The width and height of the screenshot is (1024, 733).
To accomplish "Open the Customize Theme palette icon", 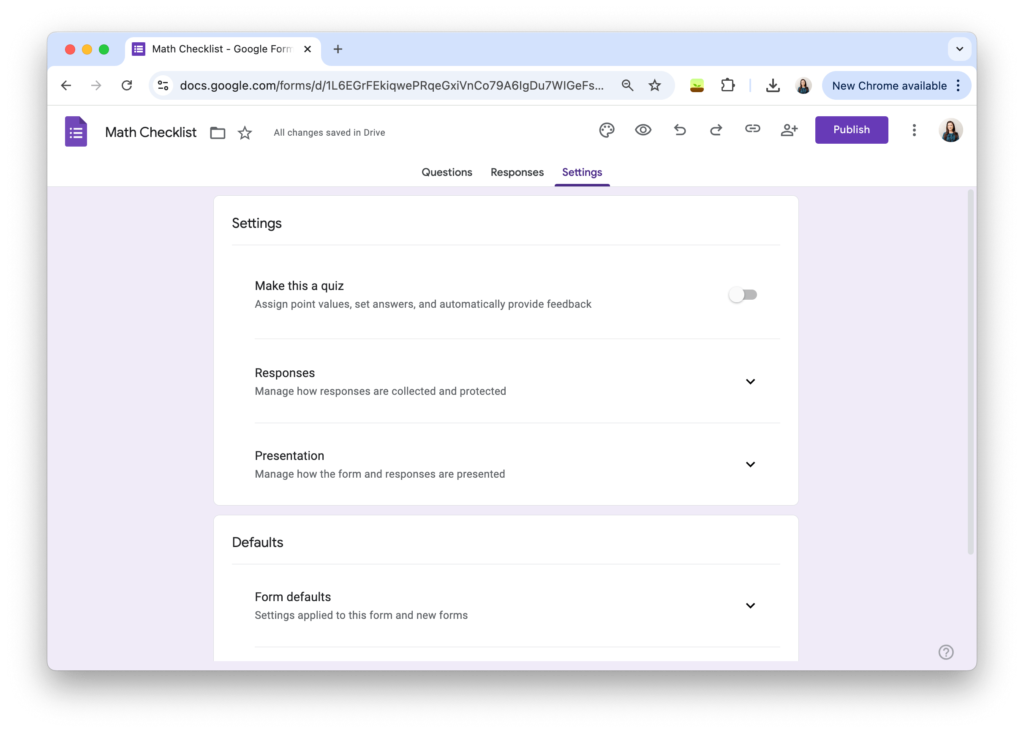I will point(606,130).
